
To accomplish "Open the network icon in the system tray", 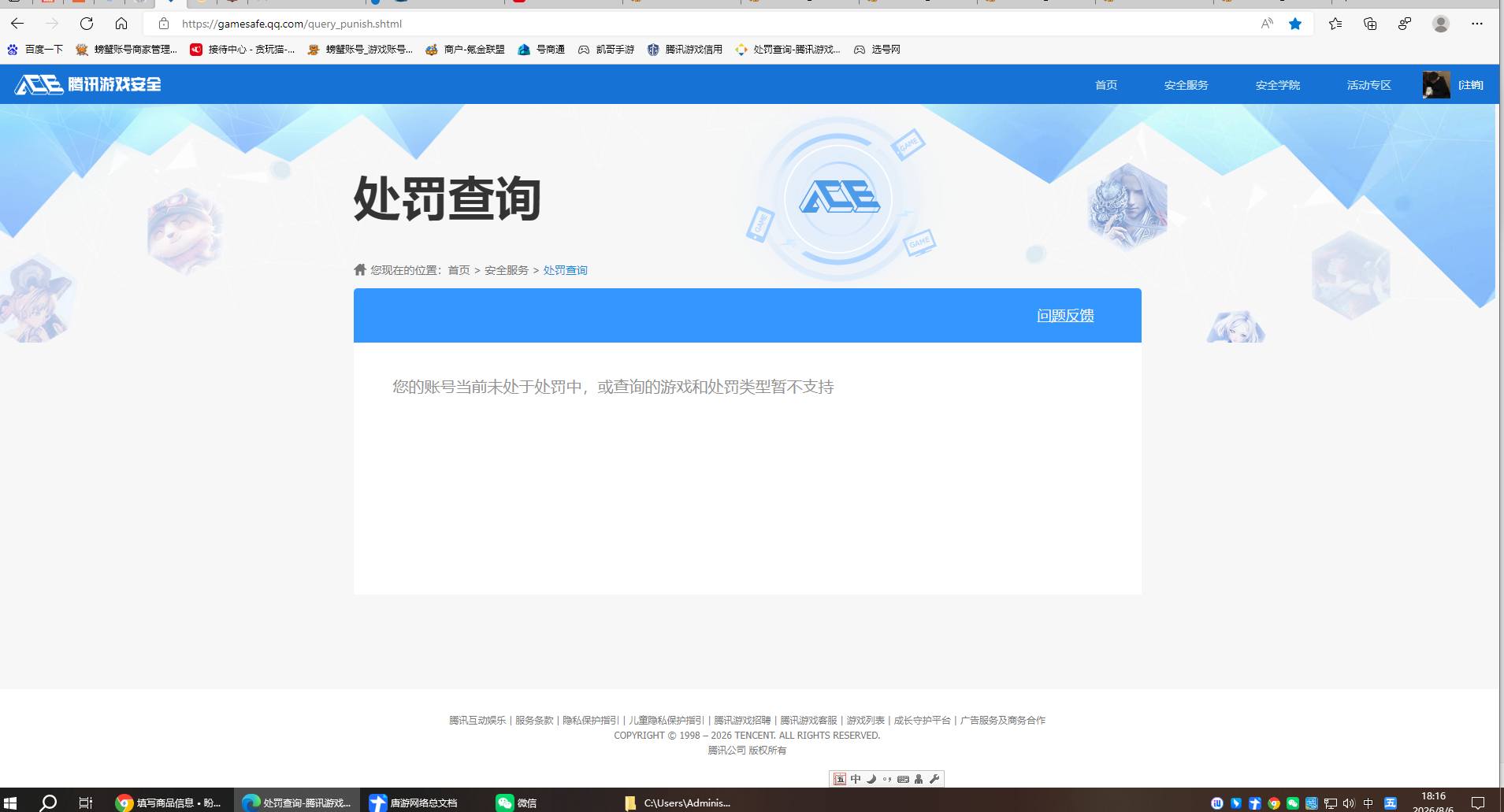I will coord(1331,803).
